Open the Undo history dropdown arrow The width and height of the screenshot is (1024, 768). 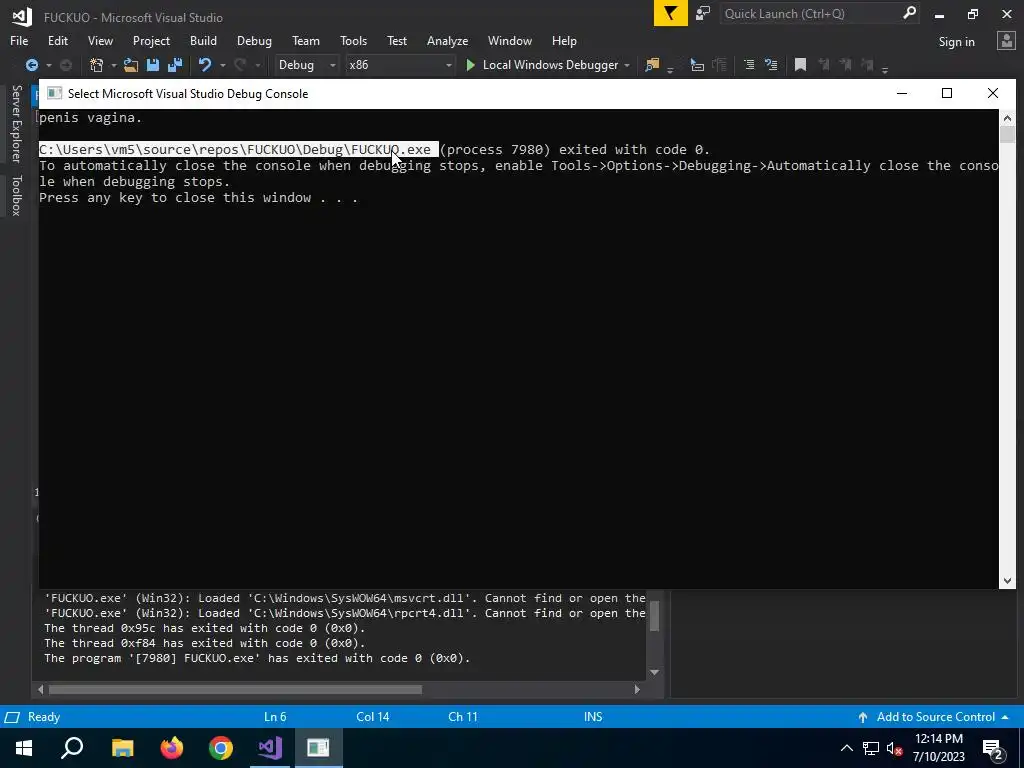click(222, 65)
